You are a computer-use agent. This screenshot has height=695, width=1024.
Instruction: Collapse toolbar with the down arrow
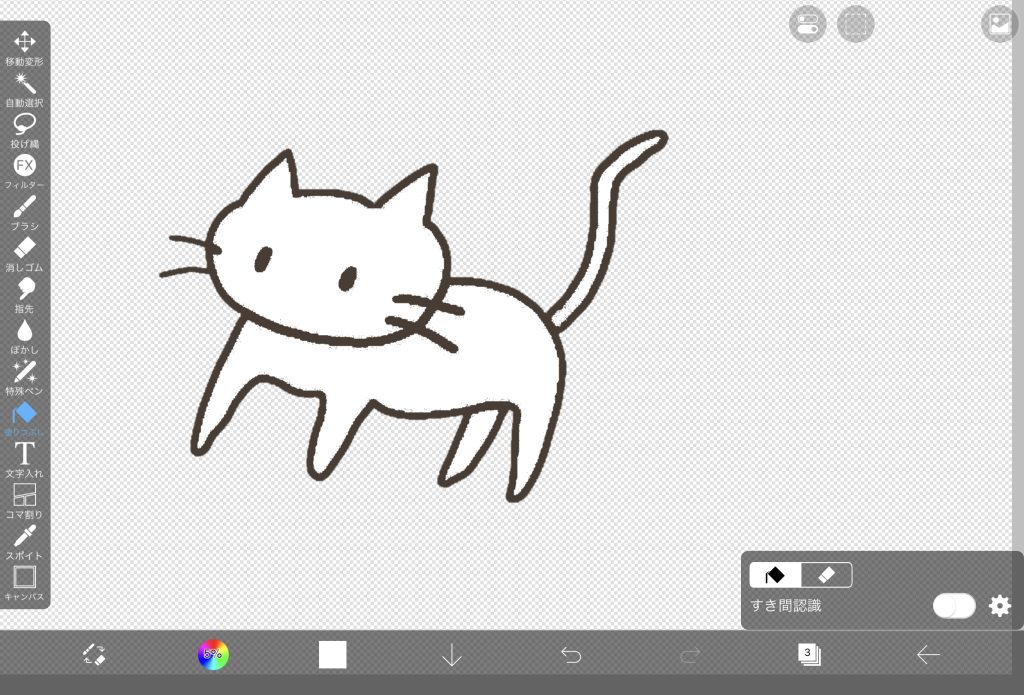[x=452, y=655]
